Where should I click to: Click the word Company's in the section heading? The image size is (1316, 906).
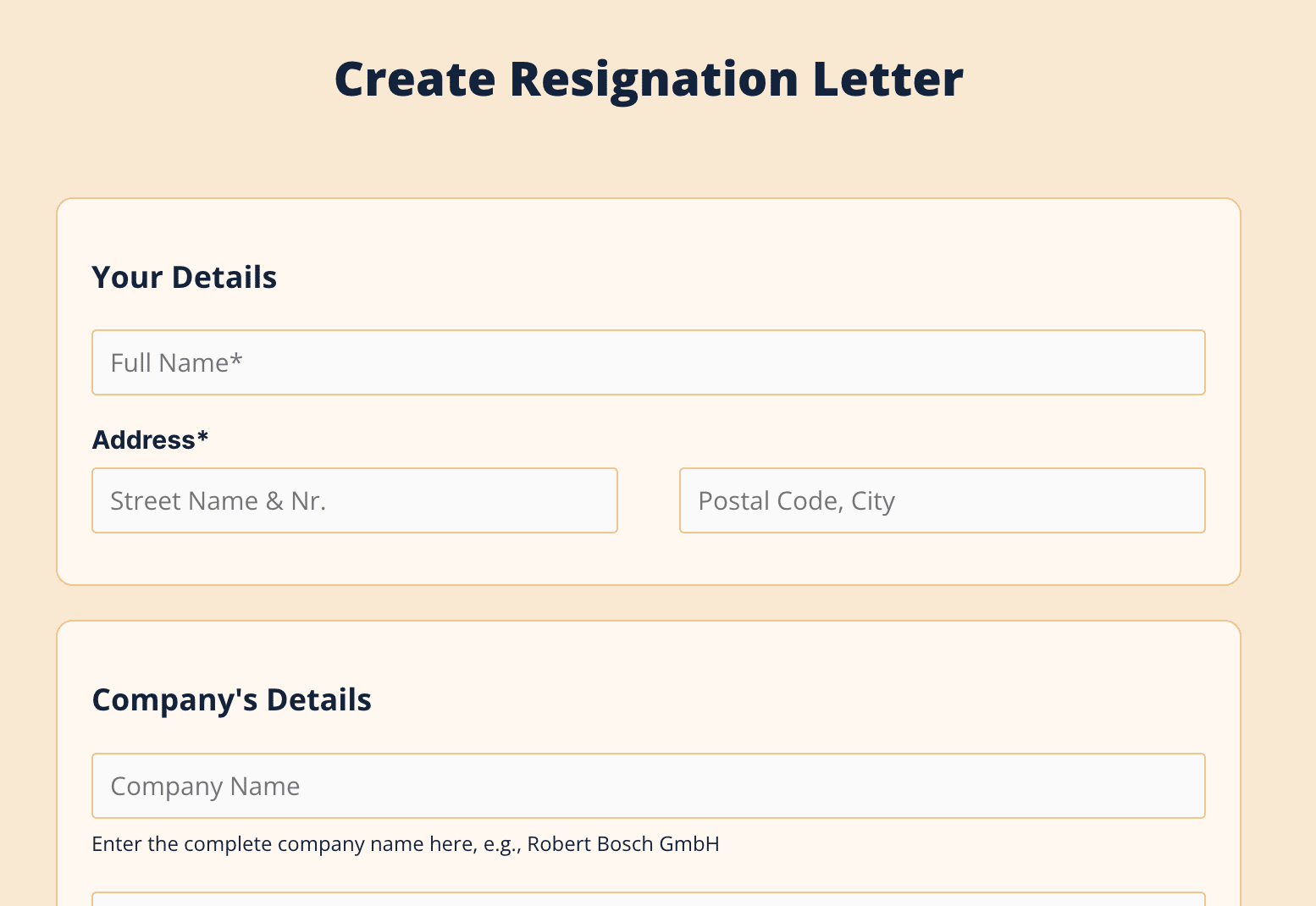pos(174,700)
